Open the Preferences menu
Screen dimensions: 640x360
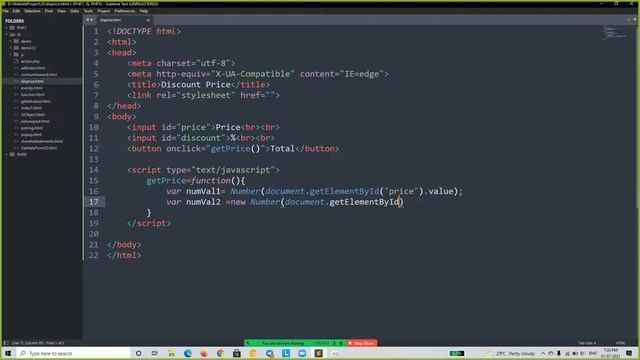pos(124,11)
